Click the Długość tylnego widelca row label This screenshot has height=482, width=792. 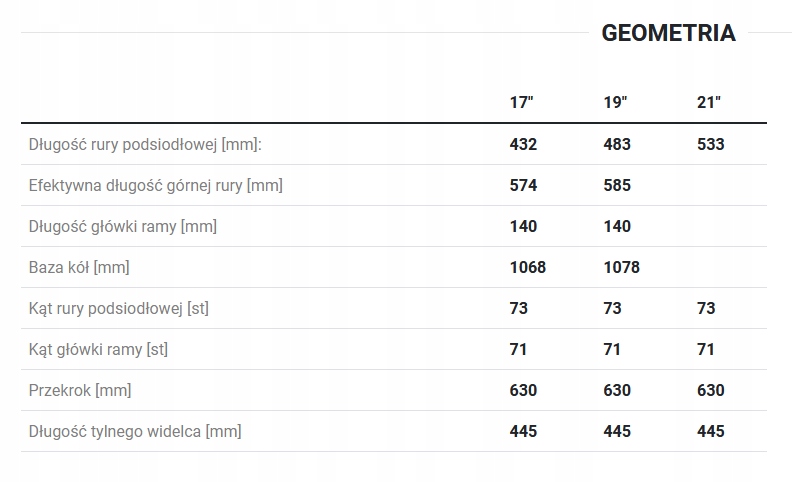(x=135, y=431)
